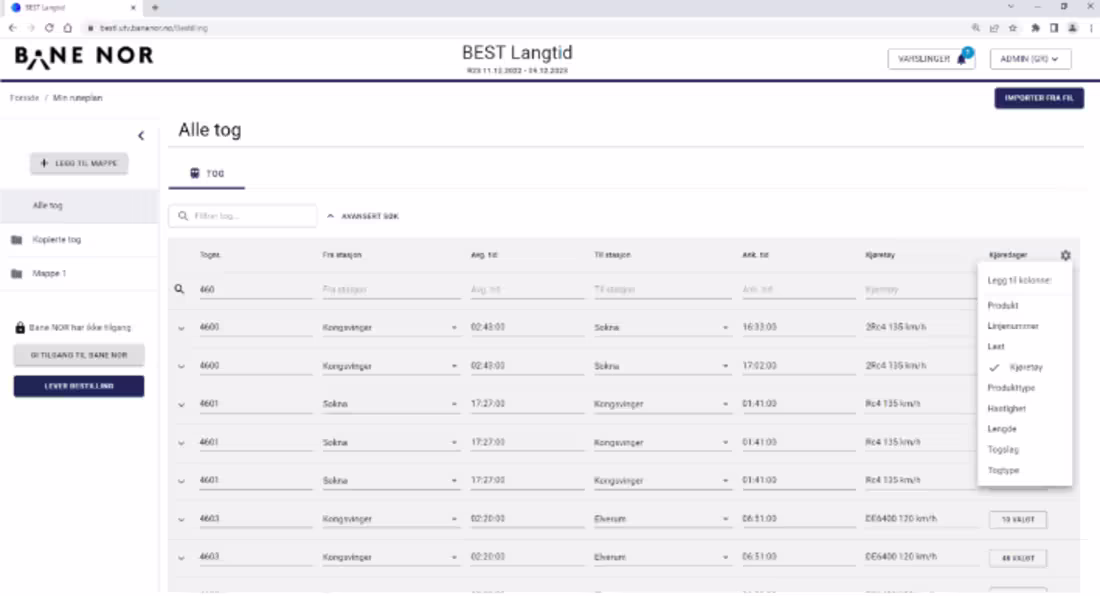Open the Kopierte tog folder entry
1100x596 pixels.
tap(79, 240)
